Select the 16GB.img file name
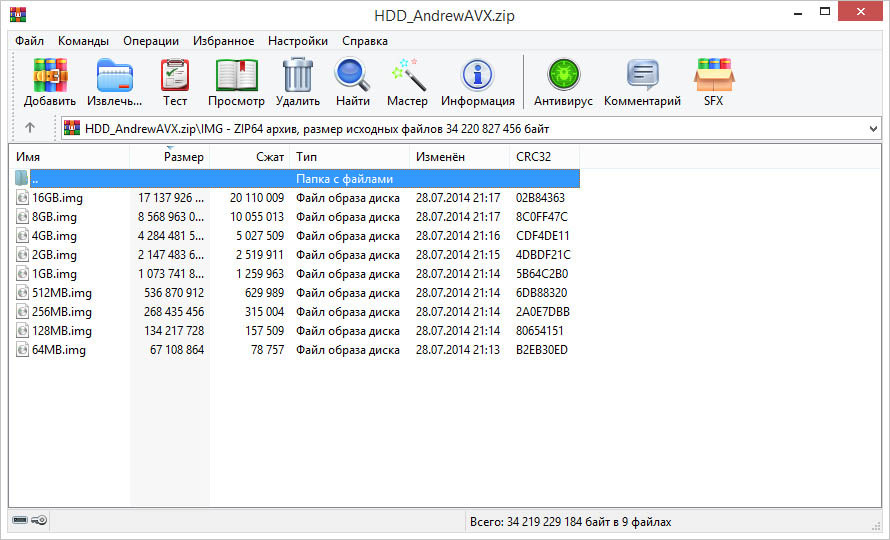The image size is (890, 540). coord(57,198)
